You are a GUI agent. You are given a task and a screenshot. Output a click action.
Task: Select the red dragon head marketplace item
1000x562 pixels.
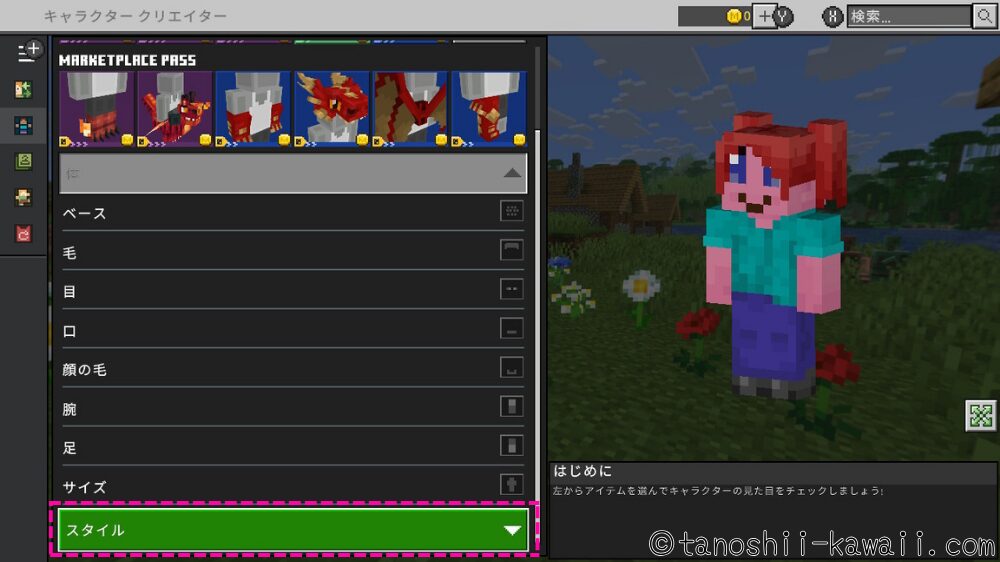tap(332, 108)
